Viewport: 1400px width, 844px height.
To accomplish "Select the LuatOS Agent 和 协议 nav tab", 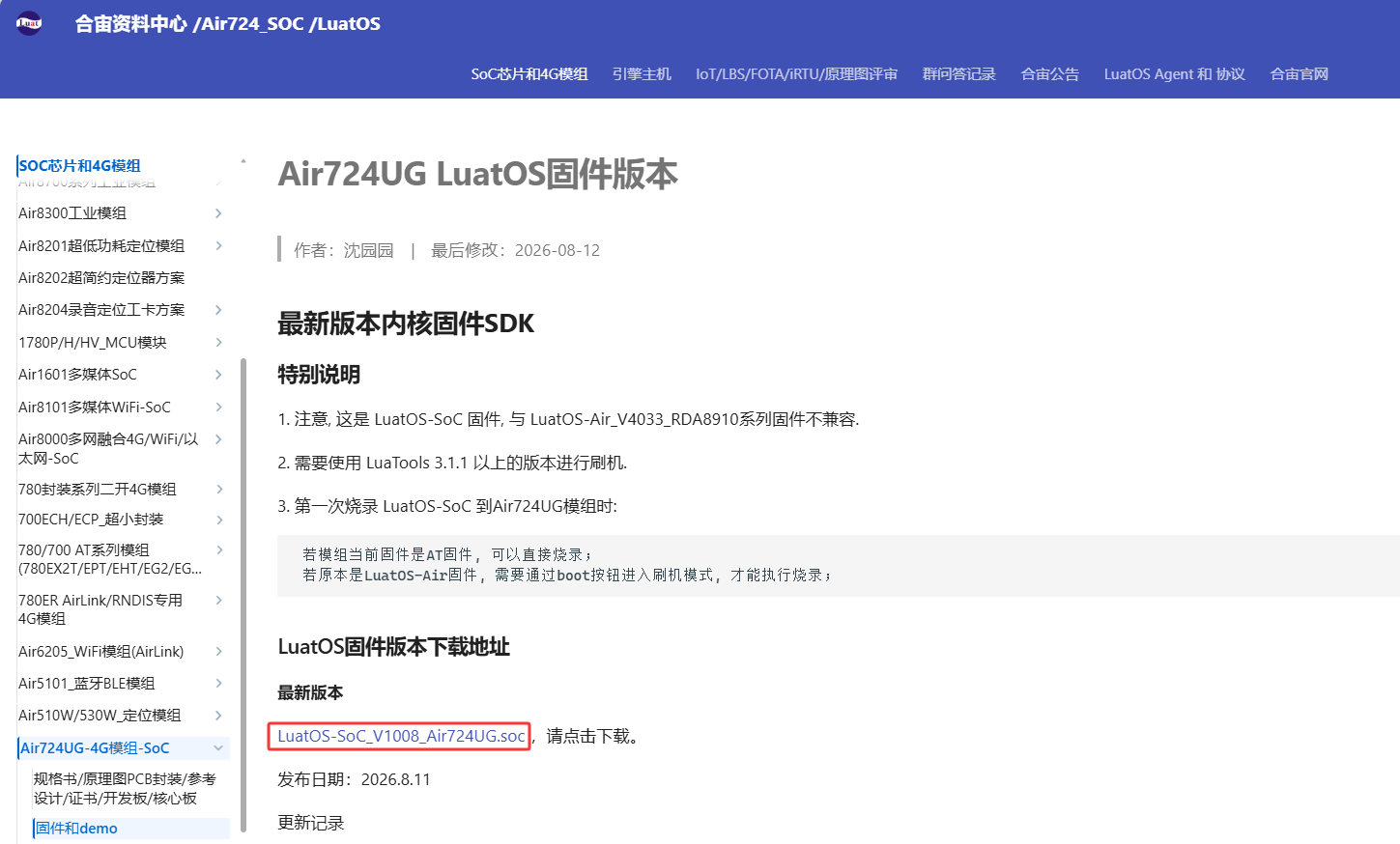I will point(1175,74).
